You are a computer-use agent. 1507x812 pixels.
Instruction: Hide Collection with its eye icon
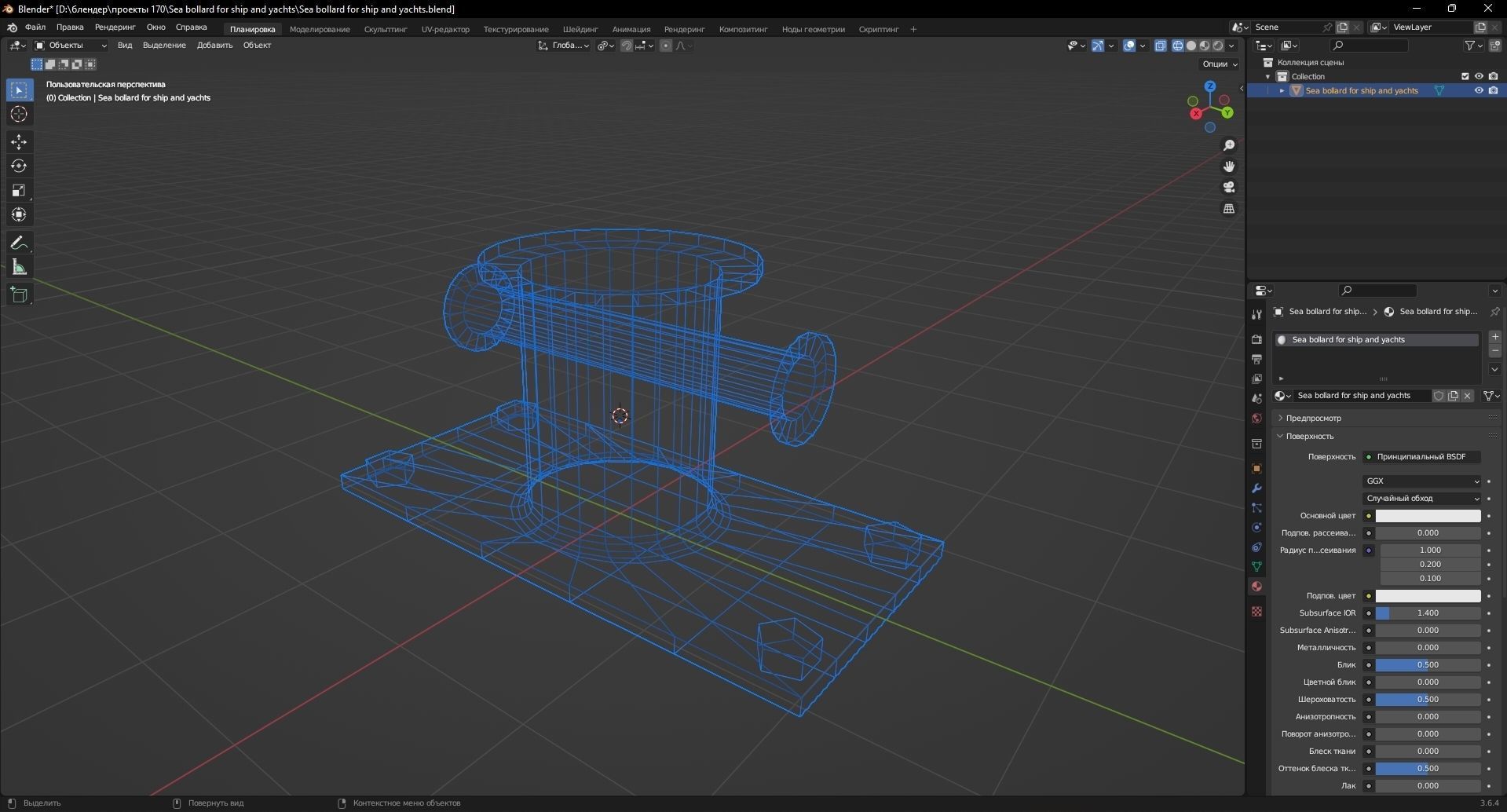(x=1479, y=76)
